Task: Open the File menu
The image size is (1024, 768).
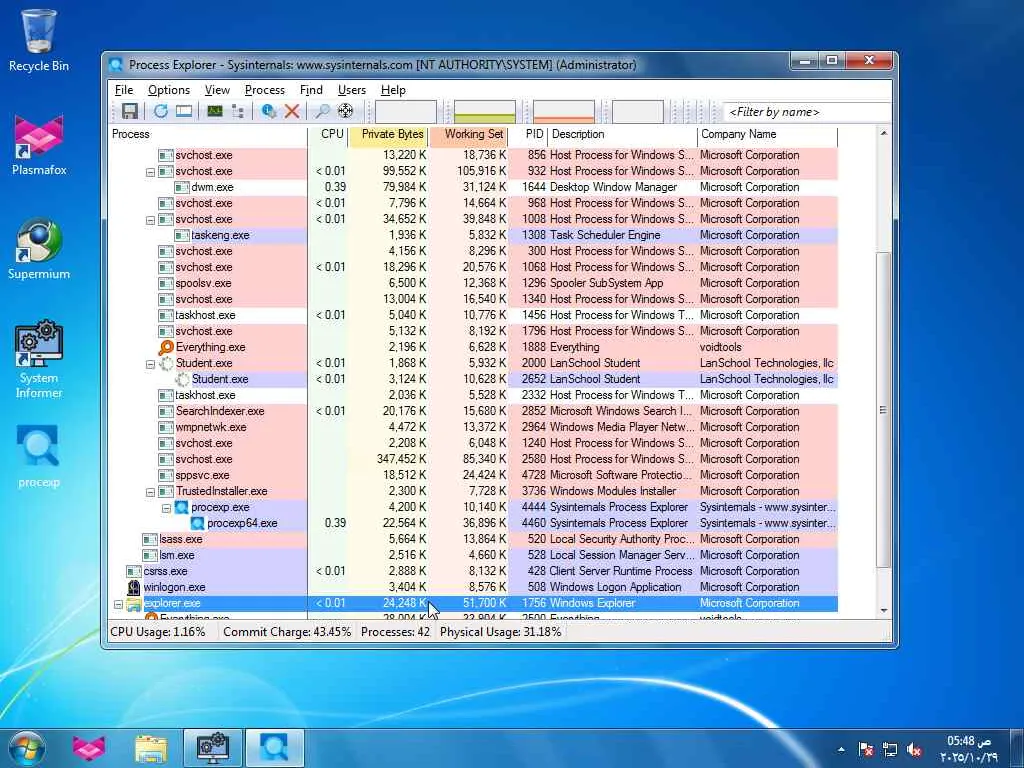Action: tap(123, 90)
